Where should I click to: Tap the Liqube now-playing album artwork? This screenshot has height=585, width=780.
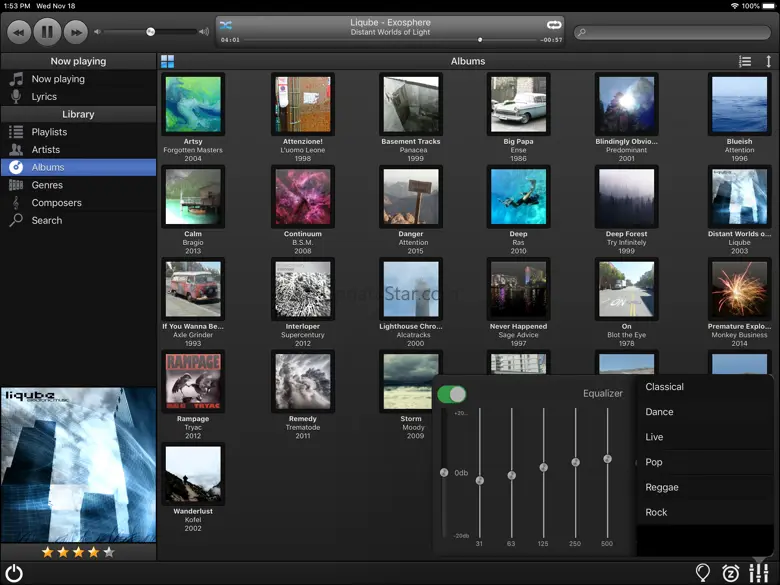pyautogui.click(x=79, y=465)
